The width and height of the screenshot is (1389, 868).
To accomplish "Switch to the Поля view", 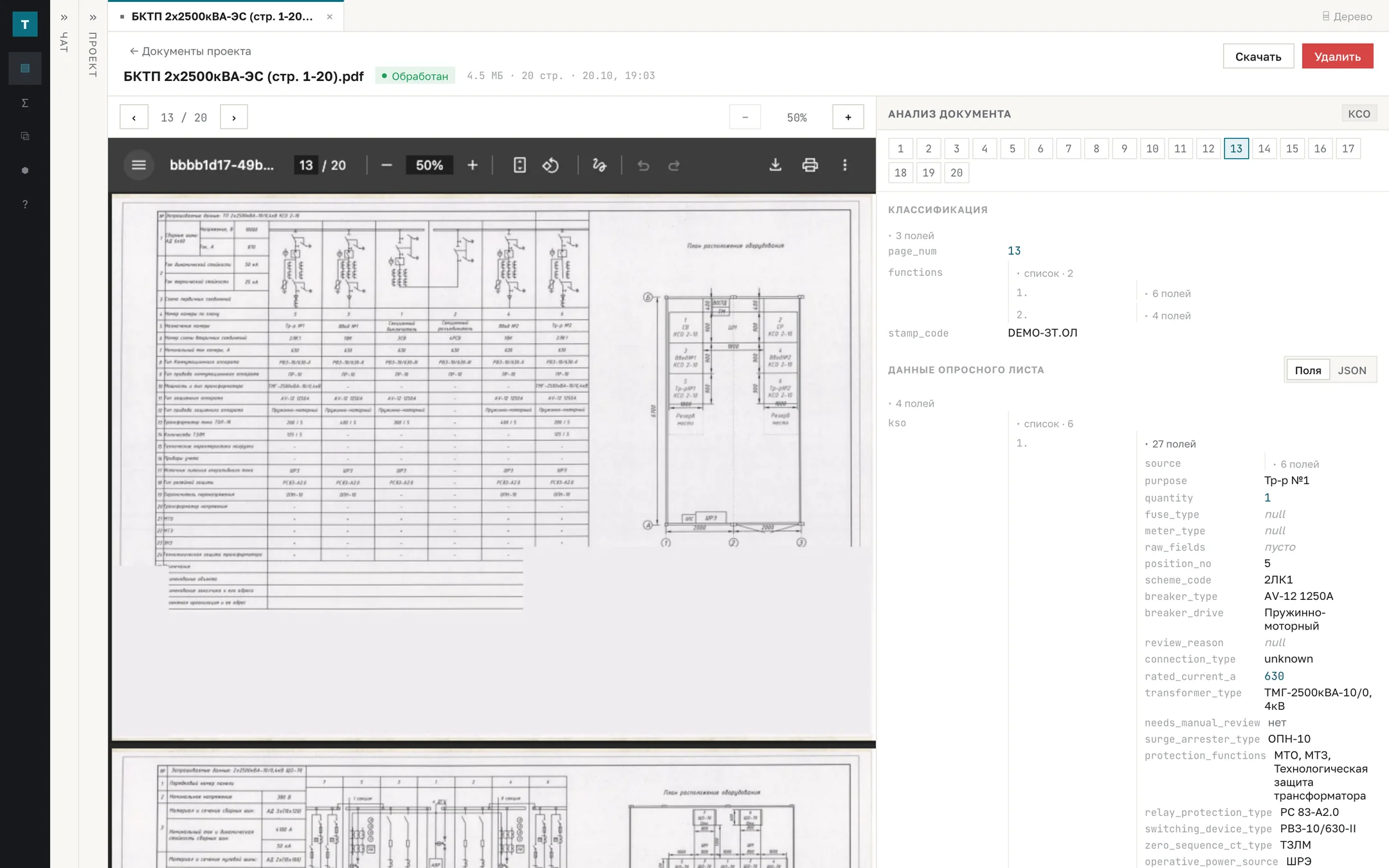I will (x=1308, y=370).
